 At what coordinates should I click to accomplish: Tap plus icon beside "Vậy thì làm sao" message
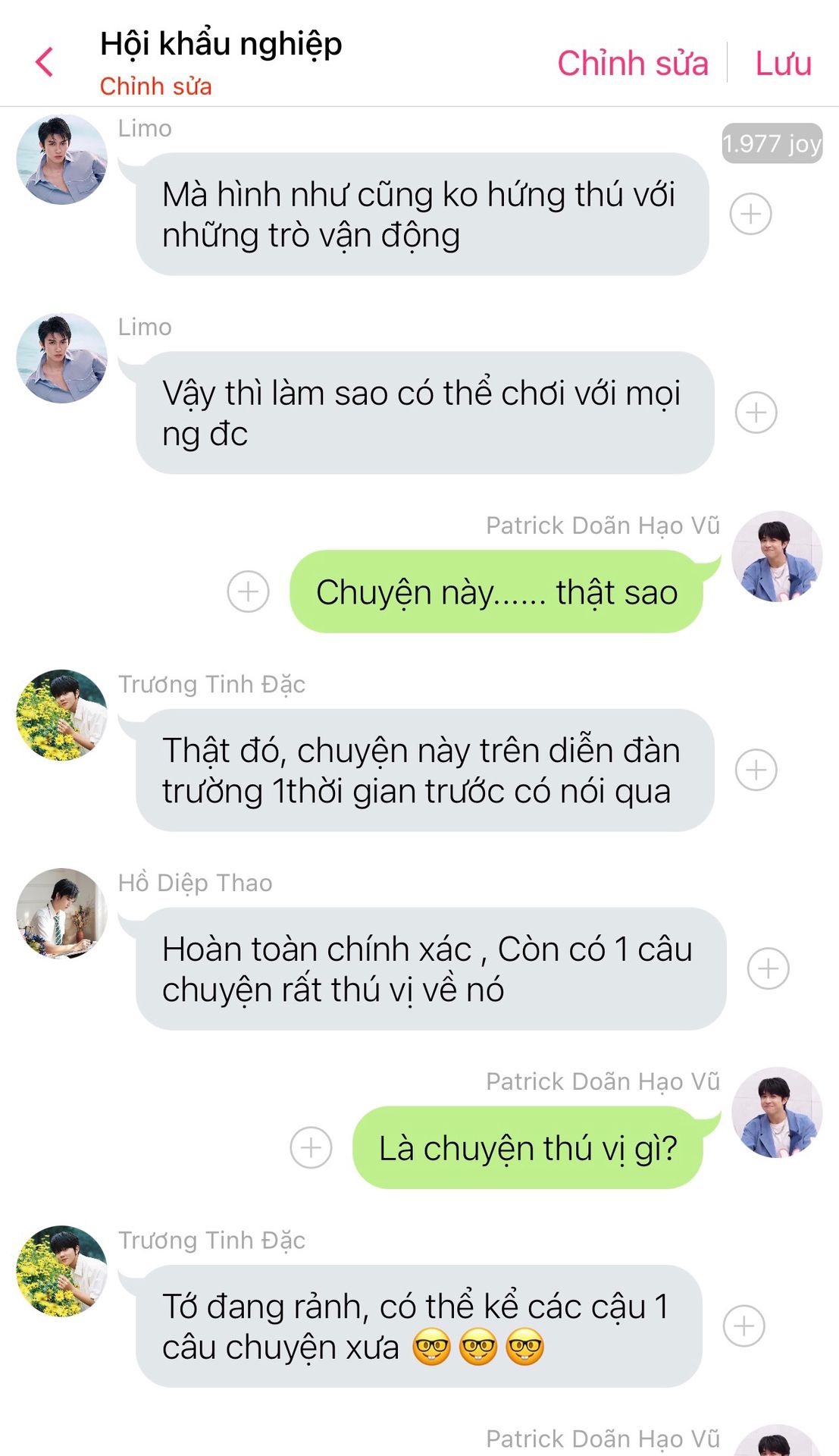click(756, 413)
